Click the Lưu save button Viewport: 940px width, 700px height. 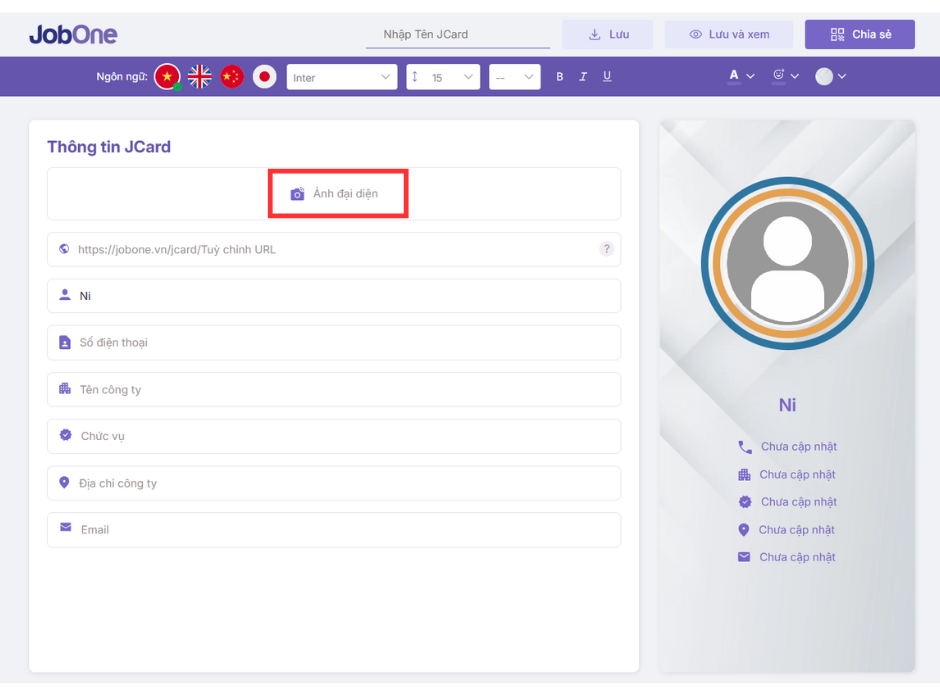coord(607,34)
